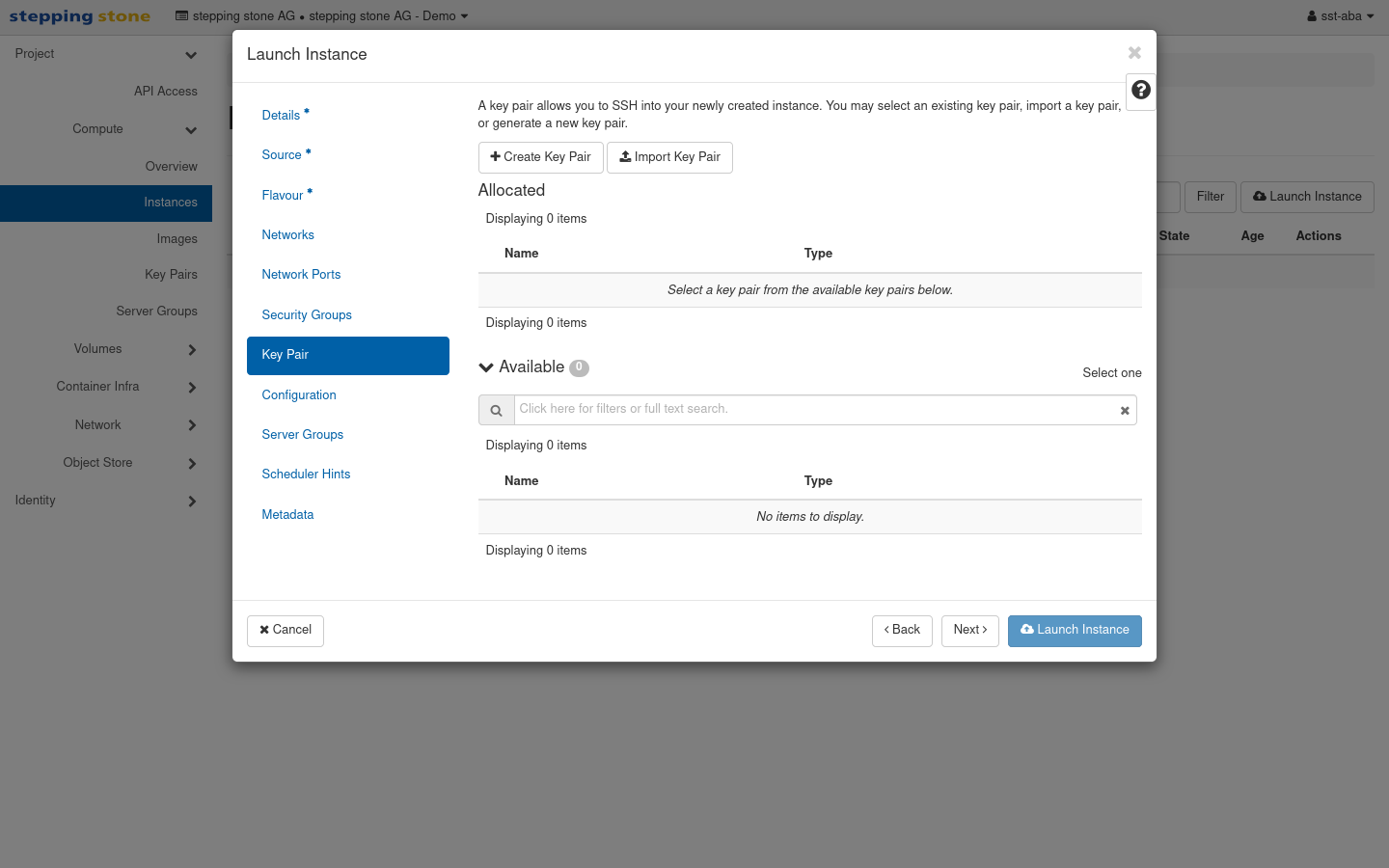Select the Key Pair step

pos(348,355)
